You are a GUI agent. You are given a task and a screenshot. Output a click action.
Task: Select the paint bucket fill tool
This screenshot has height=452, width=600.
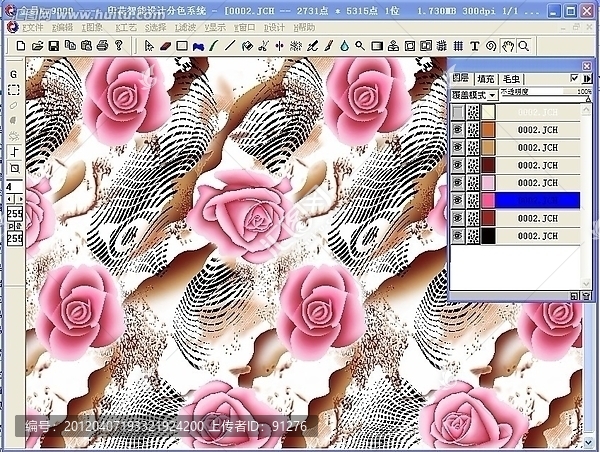coord(247,46)
